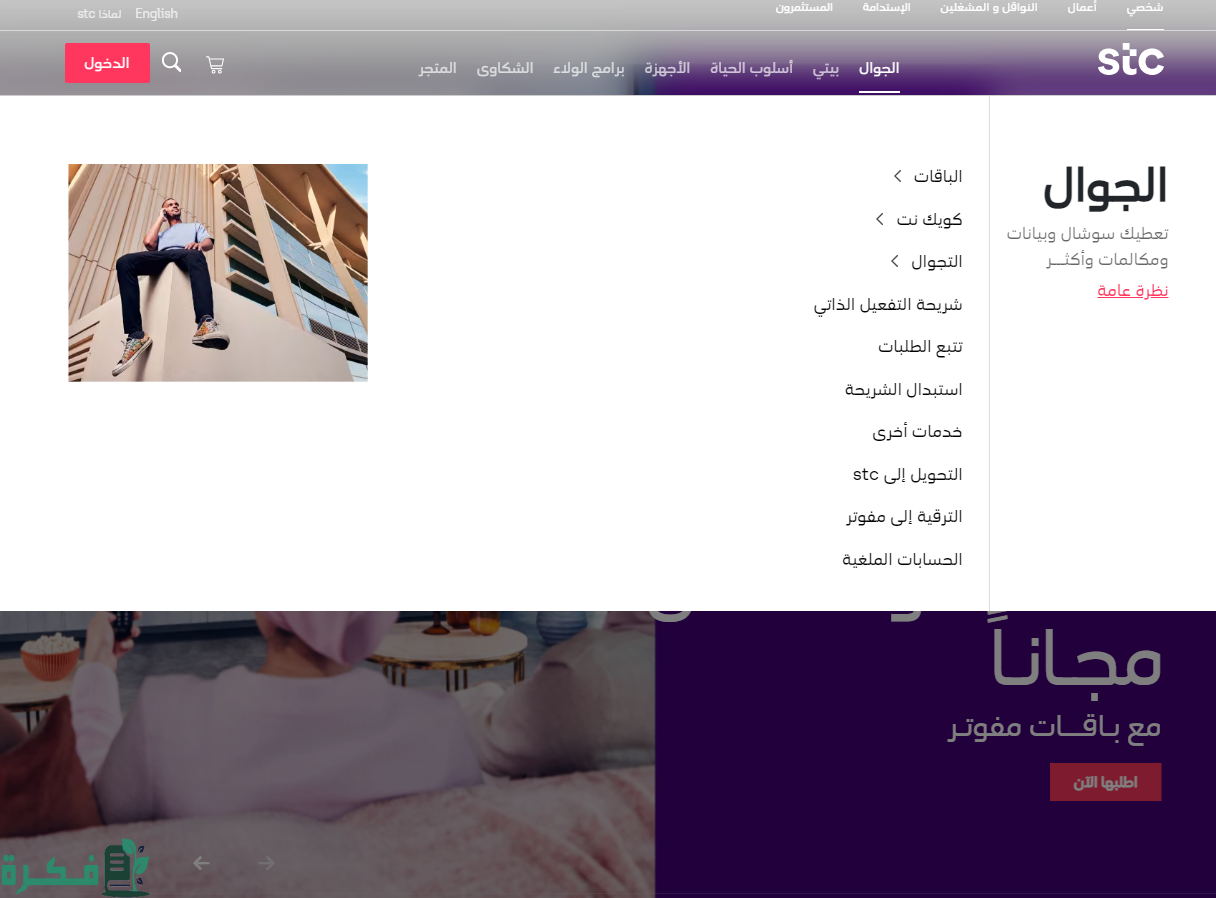Viewport: 1216px width, 898px height.
Task: Switch to the أعمال top tab
Action: click(1081, 8)
